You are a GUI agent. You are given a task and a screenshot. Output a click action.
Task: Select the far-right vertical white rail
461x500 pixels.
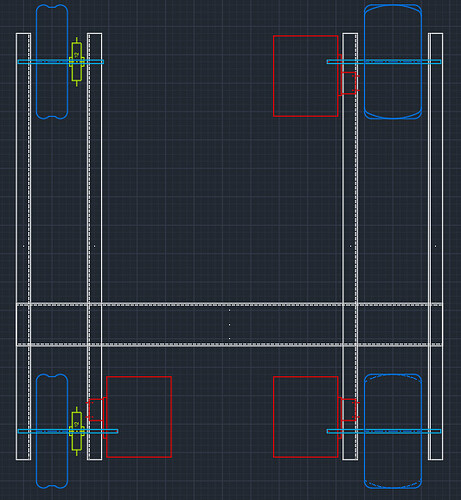pos(436,246)
